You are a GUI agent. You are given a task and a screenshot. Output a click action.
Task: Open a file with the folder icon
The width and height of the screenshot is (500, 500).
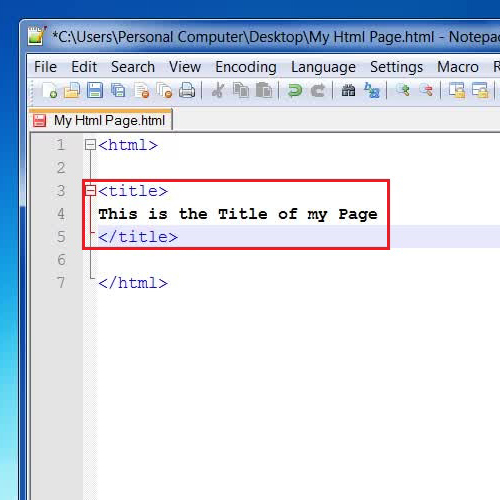tap(72, 90)
